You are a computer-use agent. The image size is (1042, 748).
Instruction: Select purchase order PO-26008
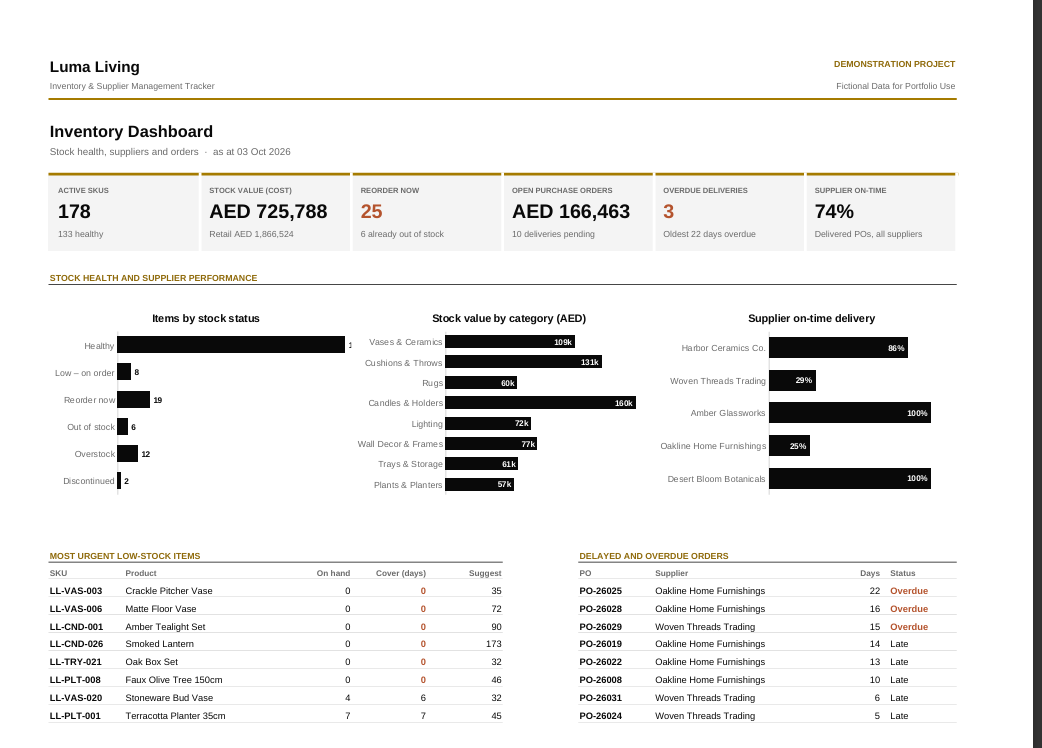click(x=601, y=680)
